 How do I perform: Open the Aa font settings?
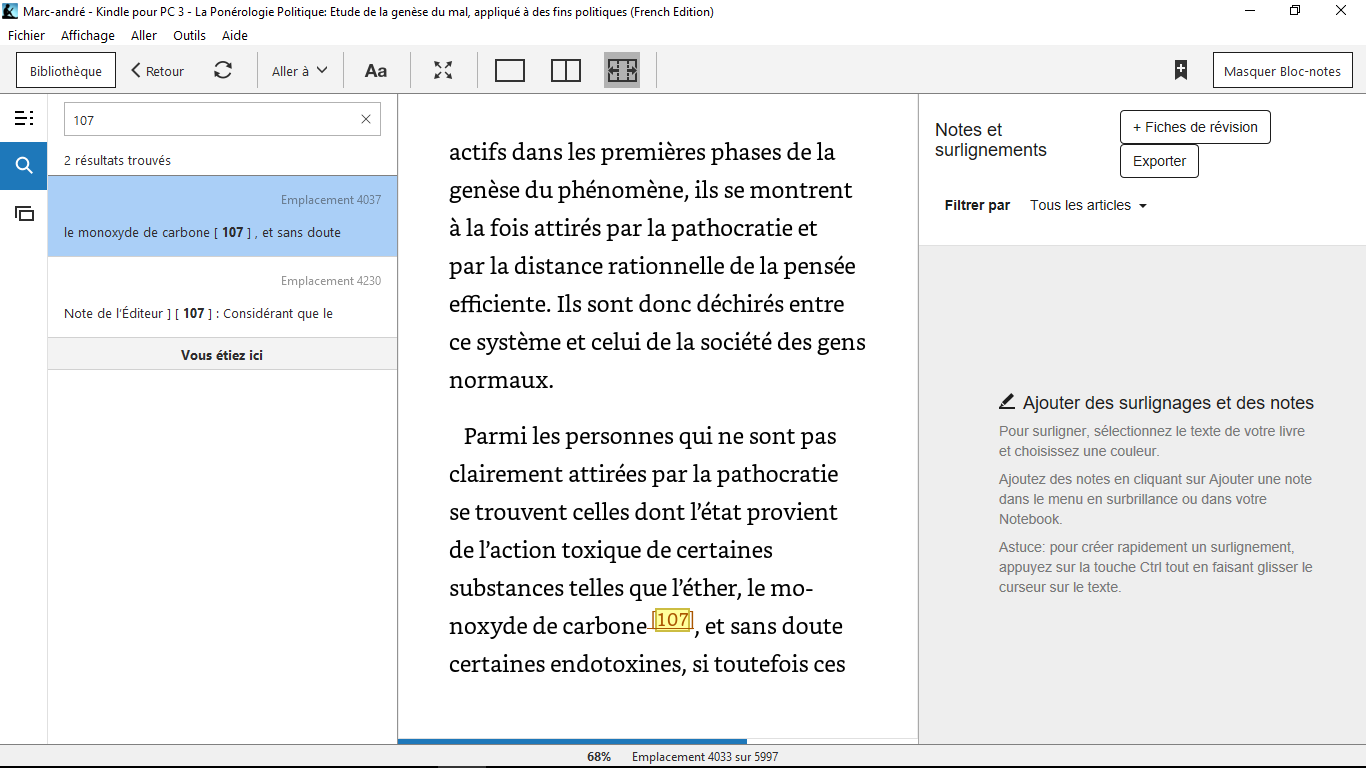(x=375, y=71)
